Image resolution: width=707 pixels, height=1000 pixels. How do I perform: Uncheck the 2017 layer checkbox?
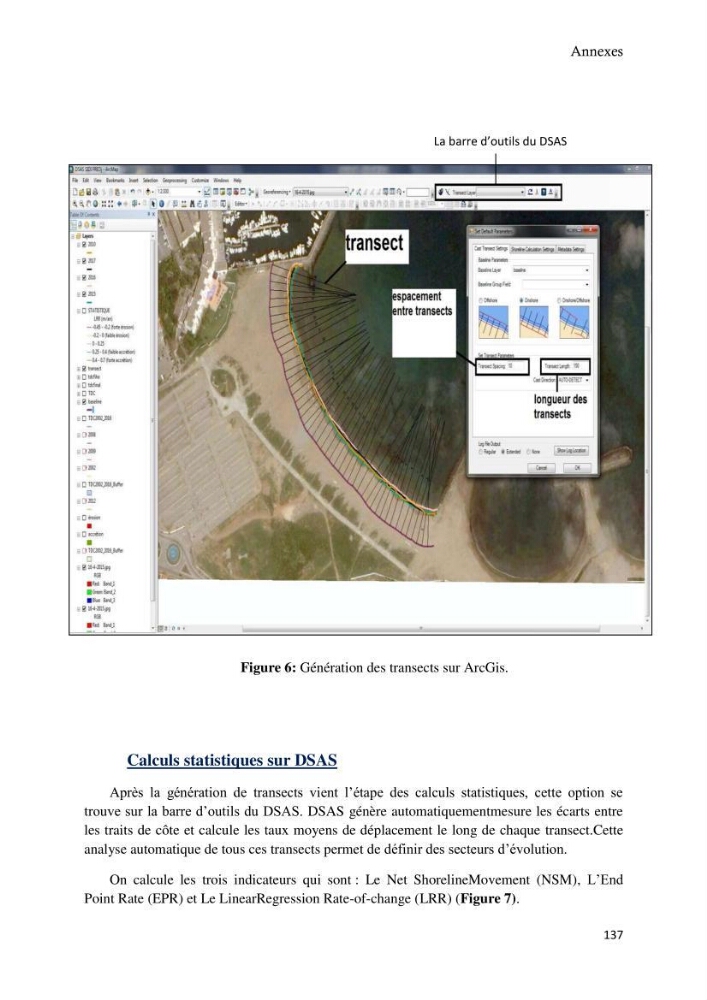pos(84,261)
